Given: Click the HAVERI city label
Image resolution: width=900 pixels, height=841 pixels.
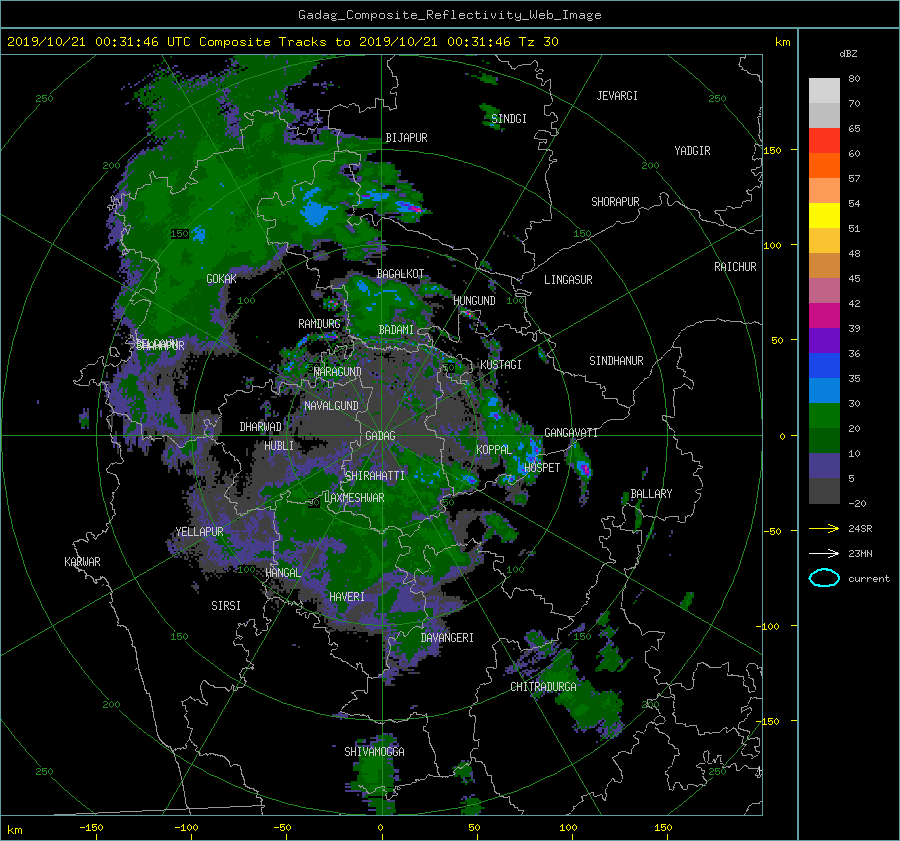Looking at the screenshot, I should pyautogui.click(x=347, y=598).
